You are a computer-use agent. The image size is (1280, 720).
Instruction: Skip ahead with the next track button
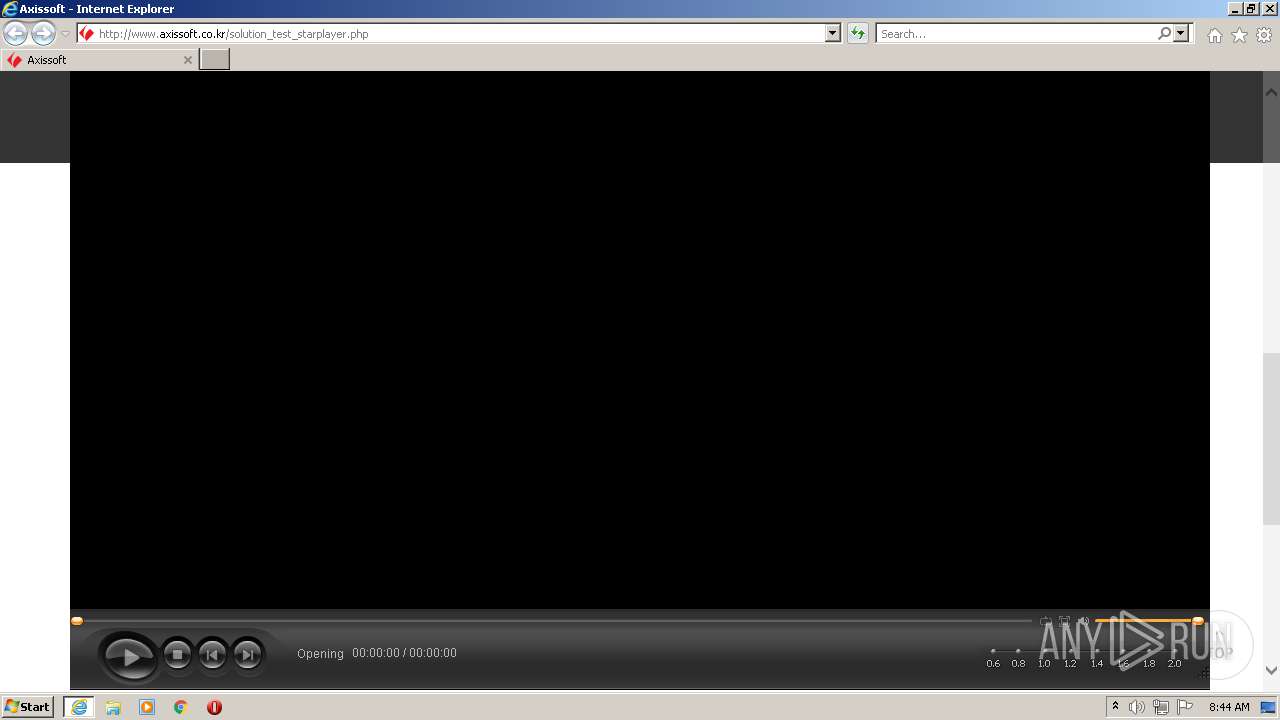pyautogui.click(x=247, y=655)
